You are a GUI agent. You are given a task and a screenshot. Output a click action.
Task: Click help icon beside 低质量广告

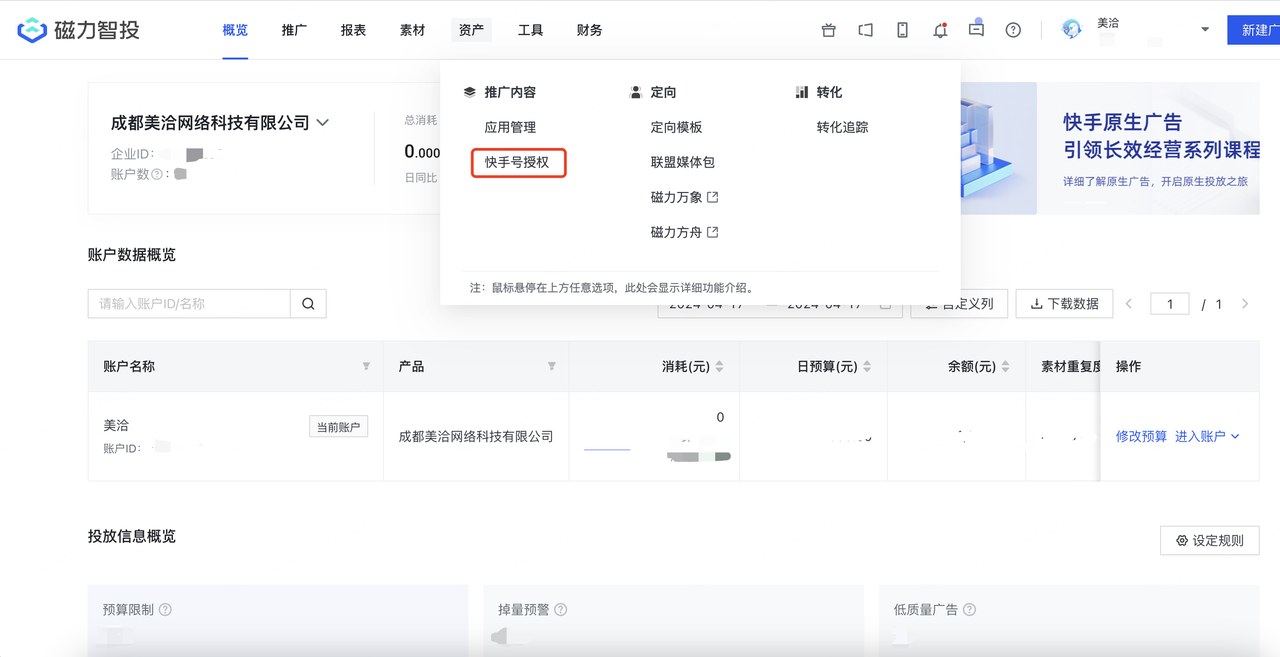click(x=969, y=610)
